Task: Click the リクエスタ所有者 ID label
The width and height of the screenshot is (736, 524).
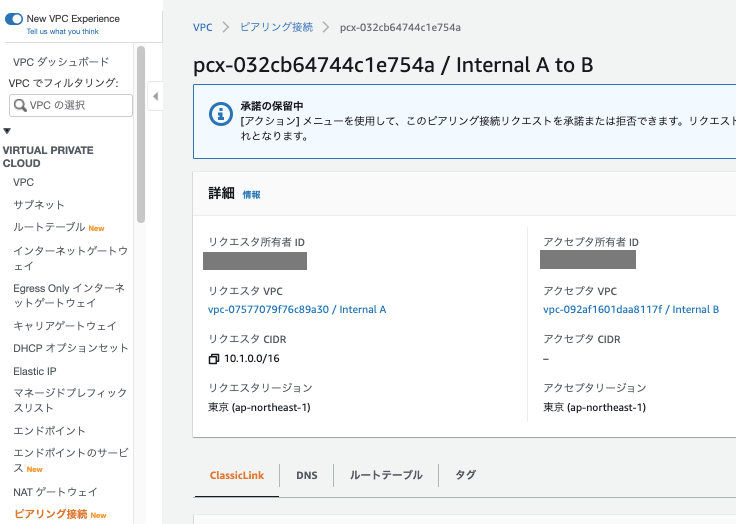Action: coord(256,242)
